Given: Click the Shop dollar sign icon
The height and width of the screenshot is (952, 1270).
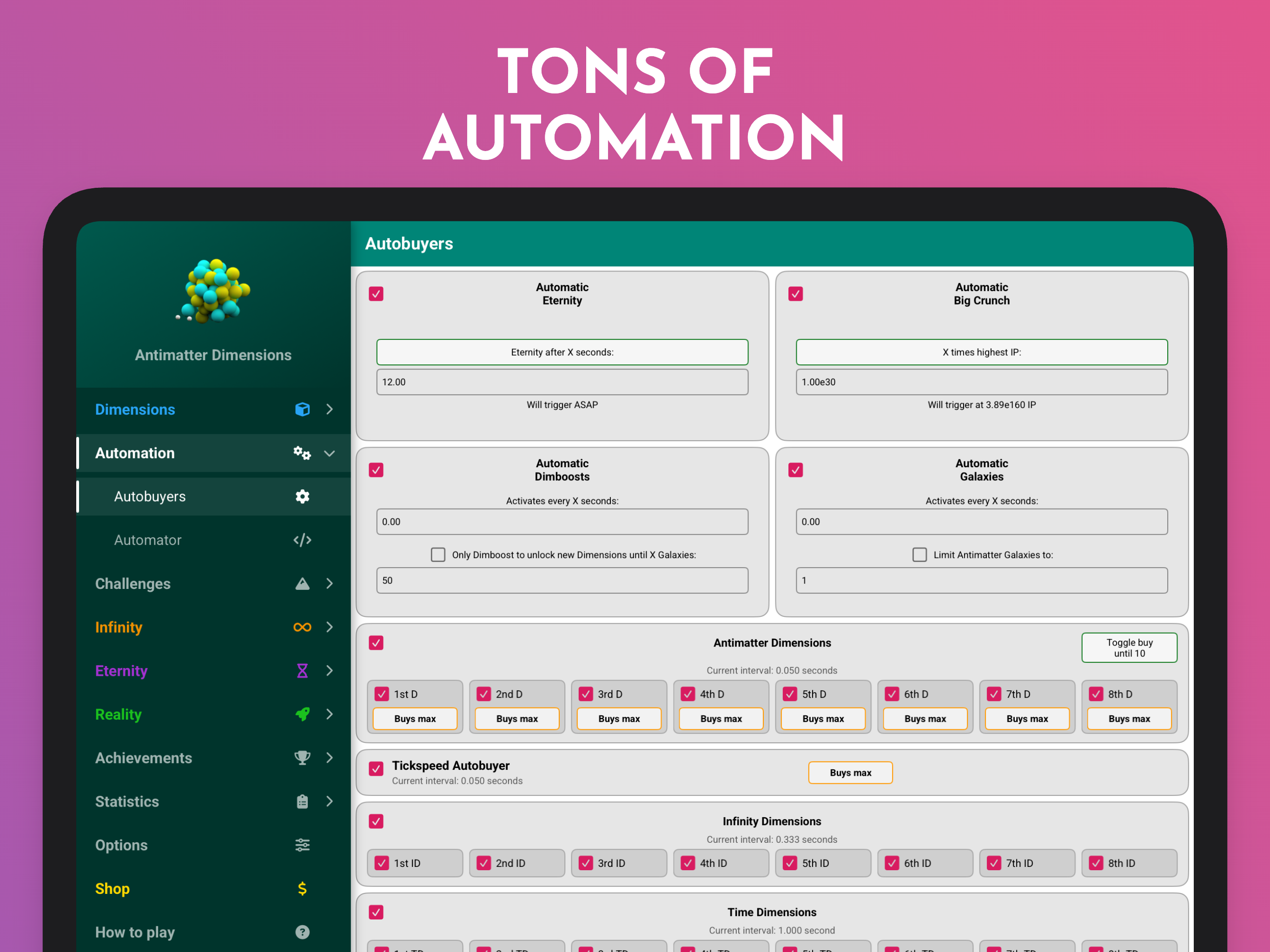Looking at the screenshot, I should (x=302, y=889).
